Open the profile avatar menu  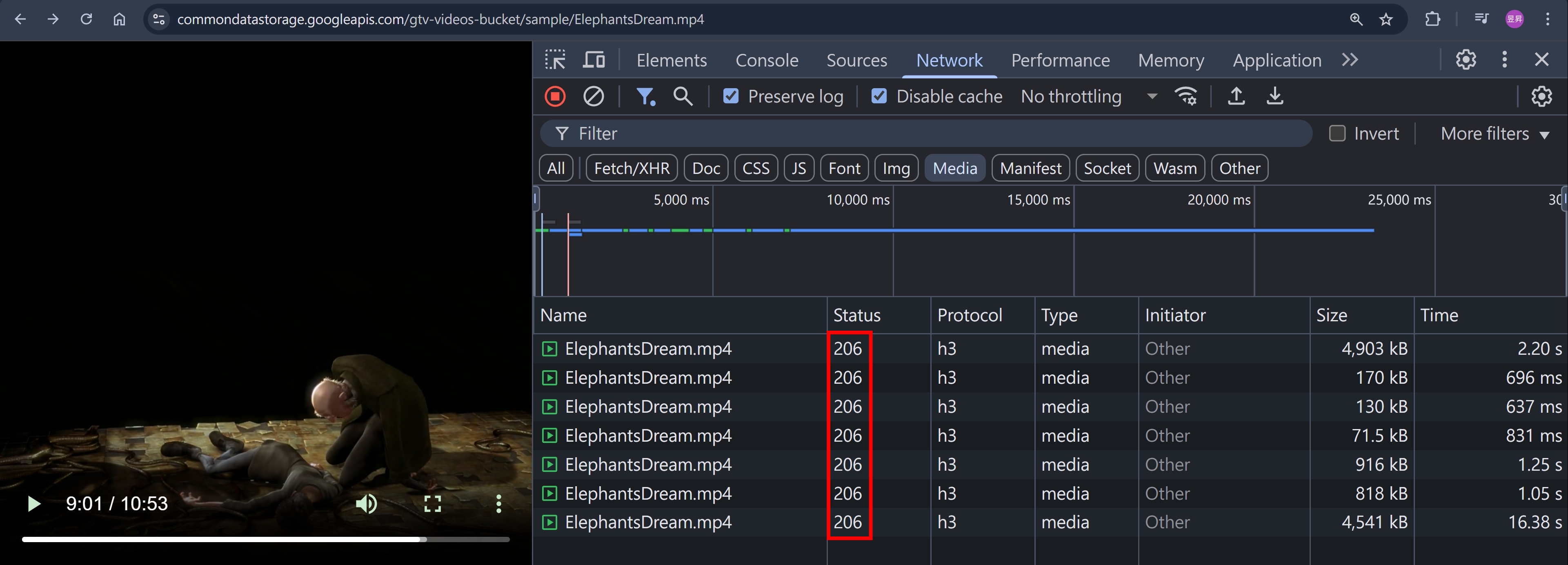tap(1515, 20)
